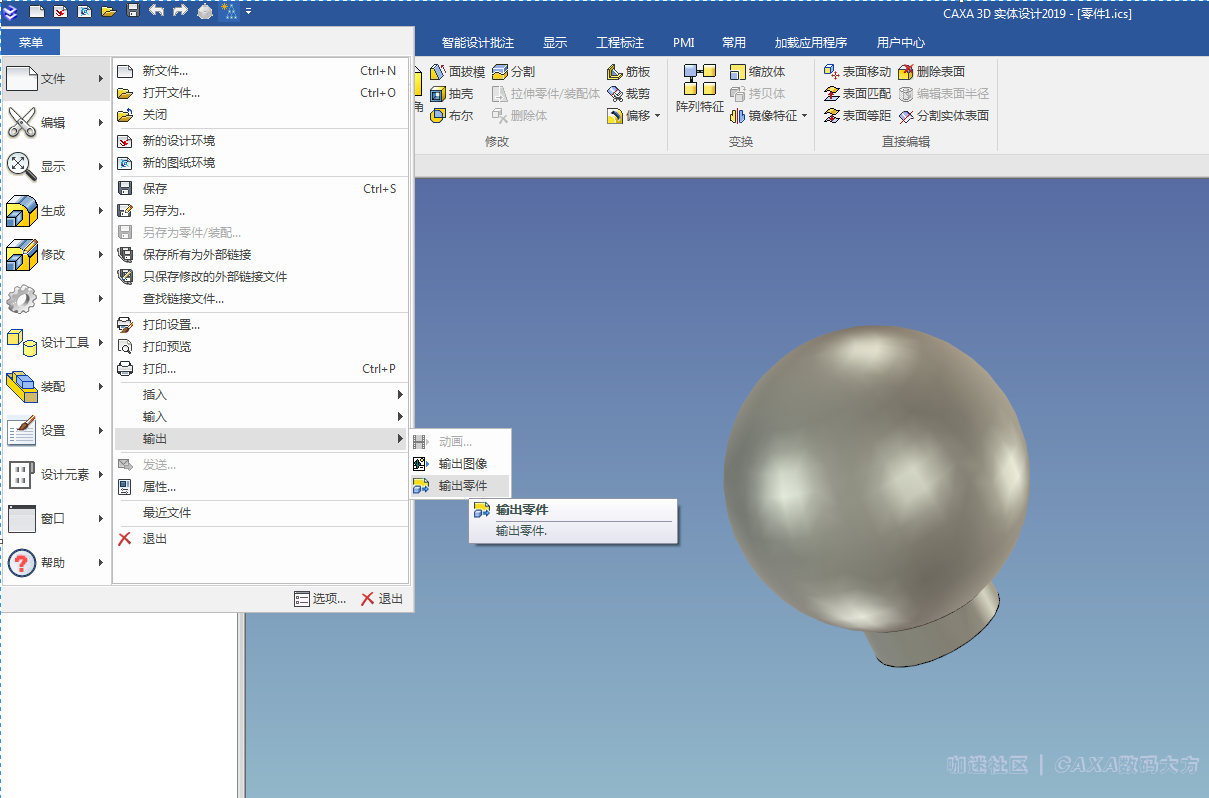
Task: Expand the 生成 menu category
Action: tap(57, 211)
